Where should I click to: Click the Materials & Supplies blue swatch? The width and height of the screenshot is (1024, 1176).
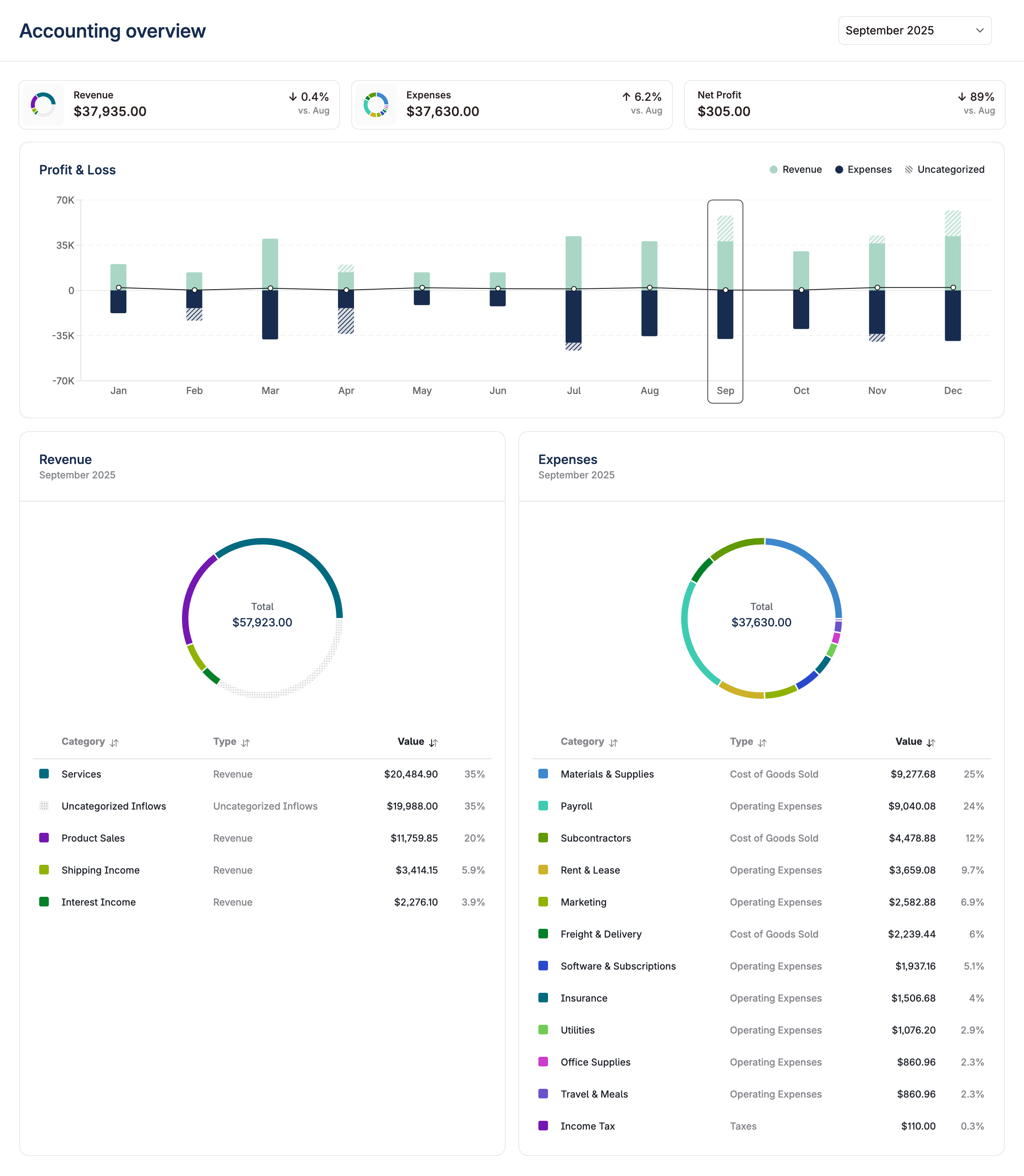[x=543, y=774]
